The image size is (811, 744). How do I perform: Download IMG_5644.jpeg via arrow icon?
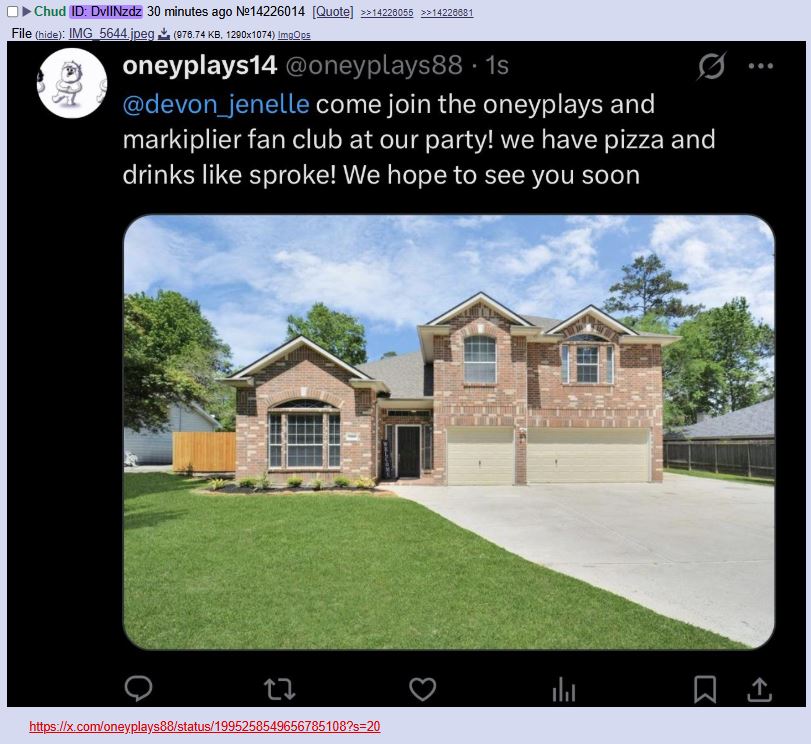tap(164, 34)
